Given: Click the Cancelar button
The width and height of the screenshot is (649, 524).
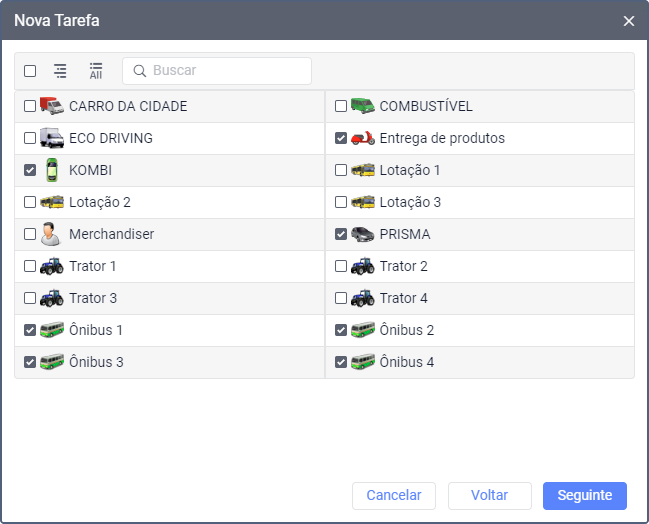Looking at the screenshot, I should pos(394,495).
